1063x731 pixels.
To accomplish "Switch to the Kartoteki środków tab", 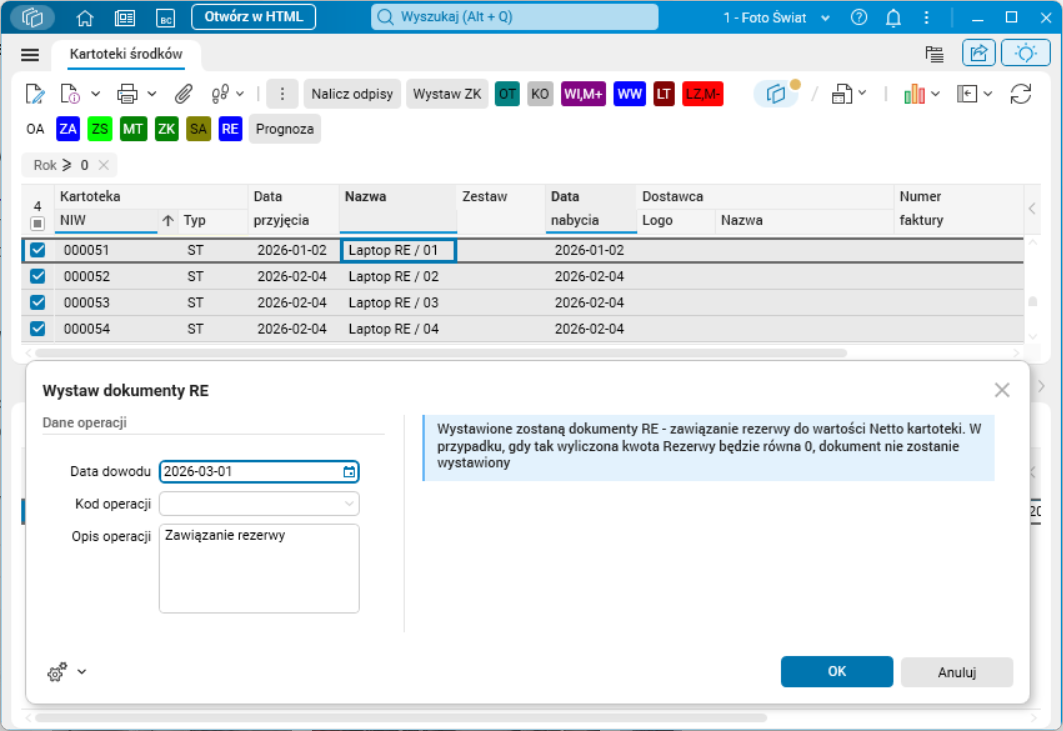I will click(x=126, y=54).
